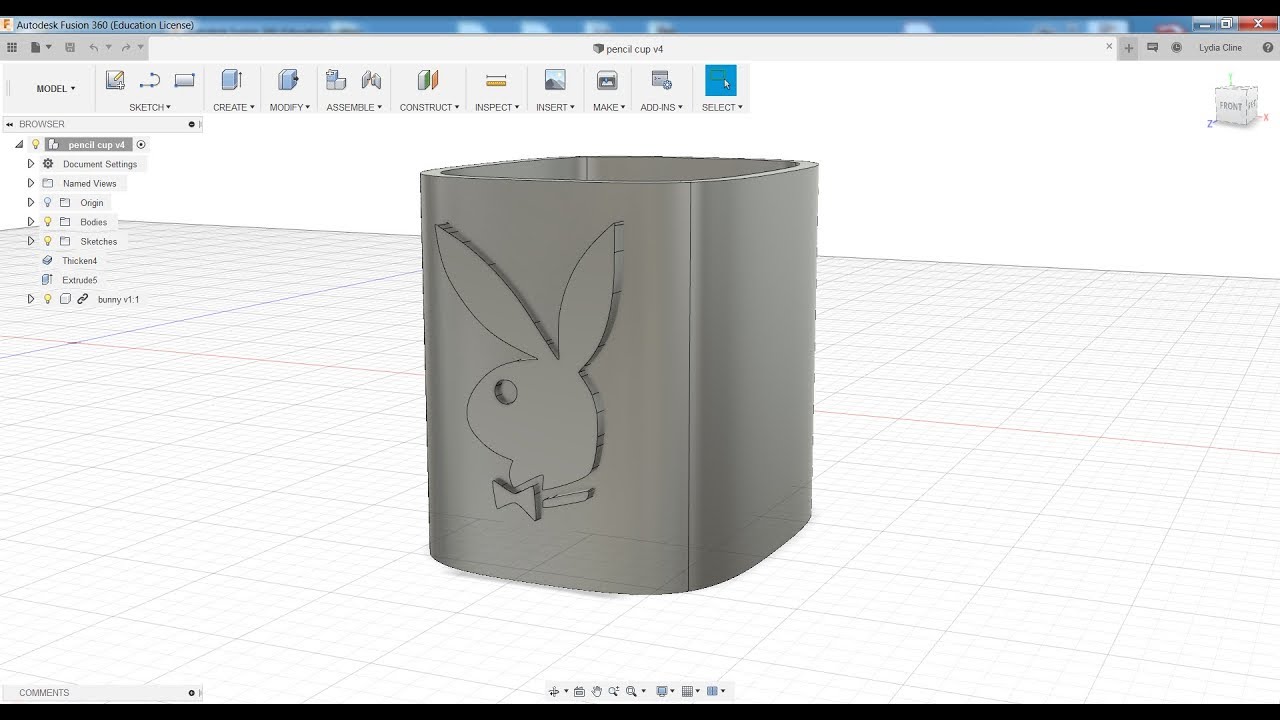Expand the Origin folder
The image size is (1280, 720).
(31, 203)
